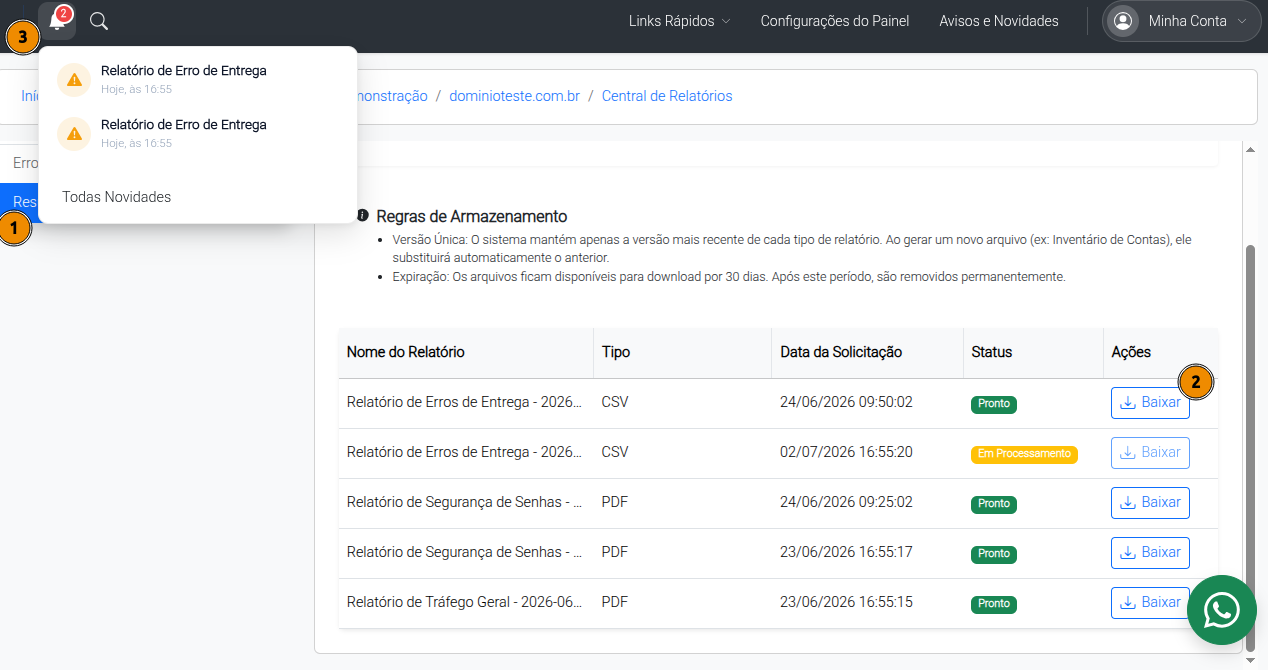1268x670 pixels.
Task: Open Central de Relatórios breadcrumb
Action: (x=667, y=96)
